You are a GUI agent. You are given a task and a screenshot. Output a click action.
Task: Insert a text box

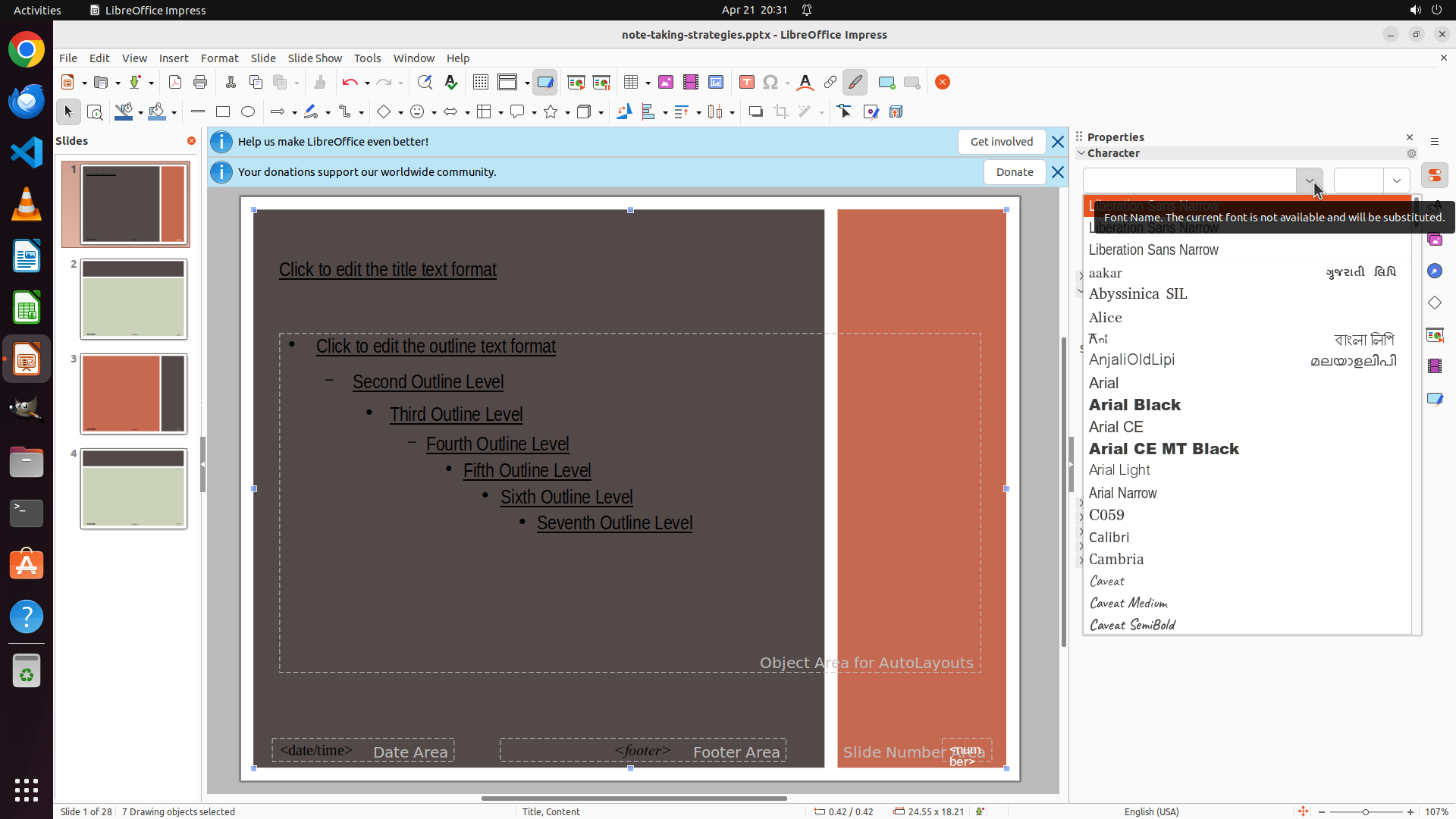coord(746,83)
